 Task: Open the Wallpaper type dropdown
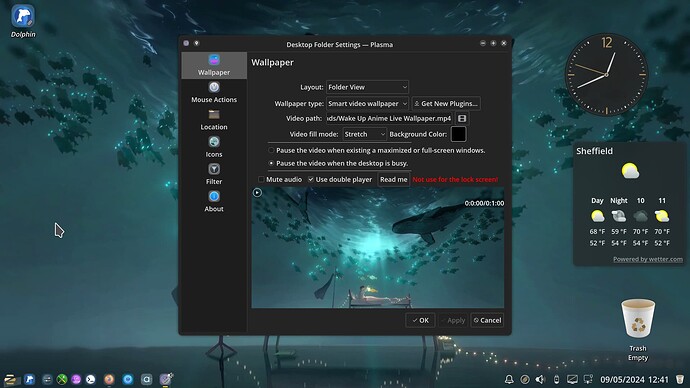(x=367, y=104)
